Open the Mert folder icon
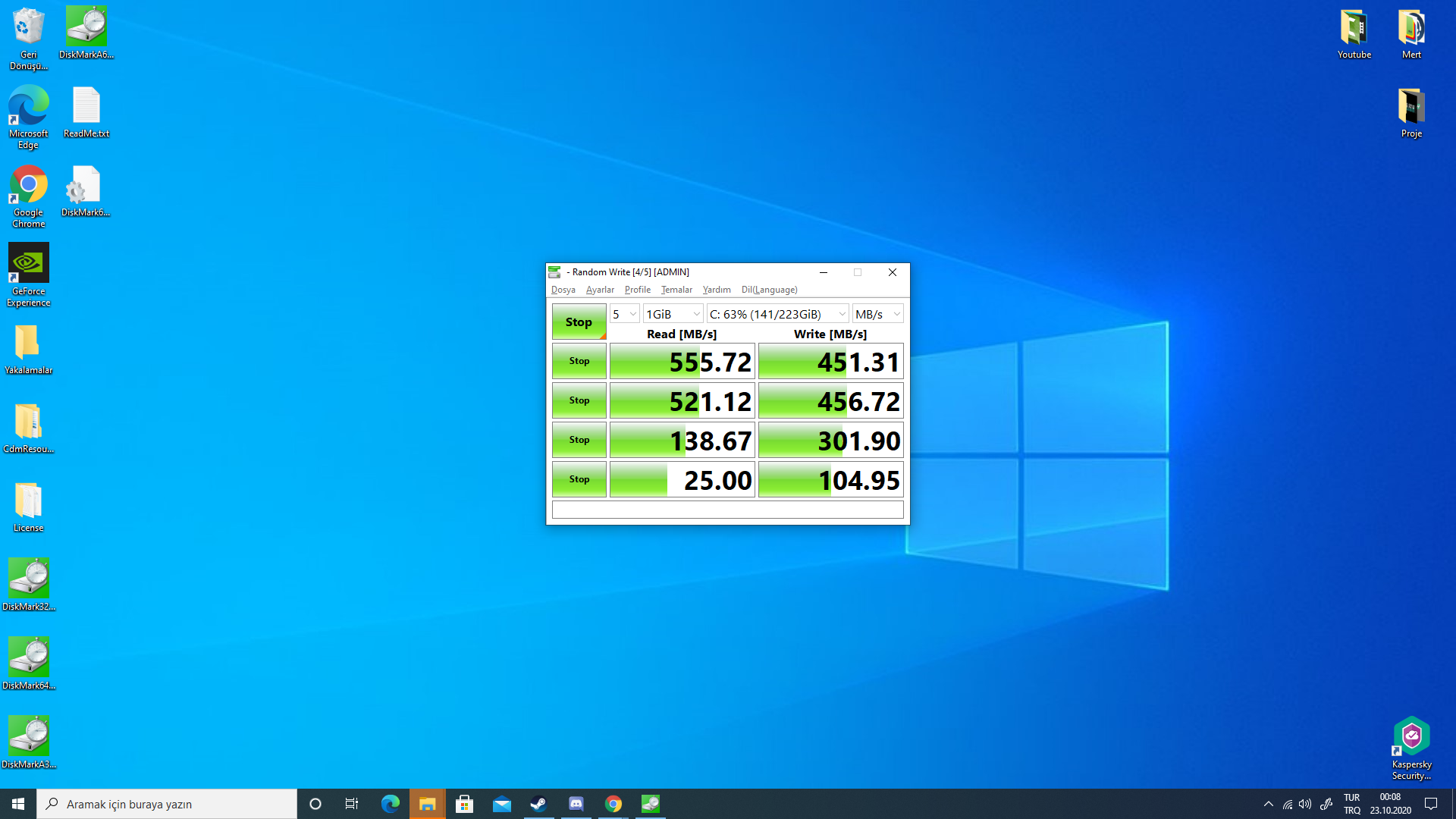Screen dimensions: 1456x819 pyautogui.click(x=1412, y=33)
